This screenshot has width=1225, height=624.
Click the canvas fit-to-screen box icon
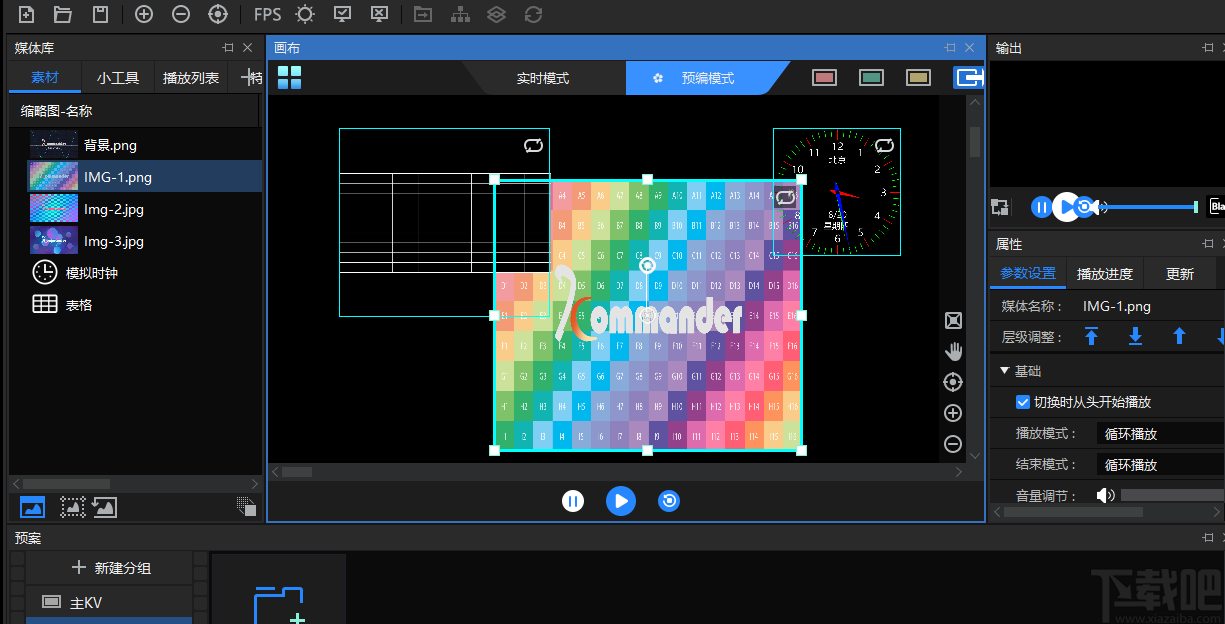[953, 320]
